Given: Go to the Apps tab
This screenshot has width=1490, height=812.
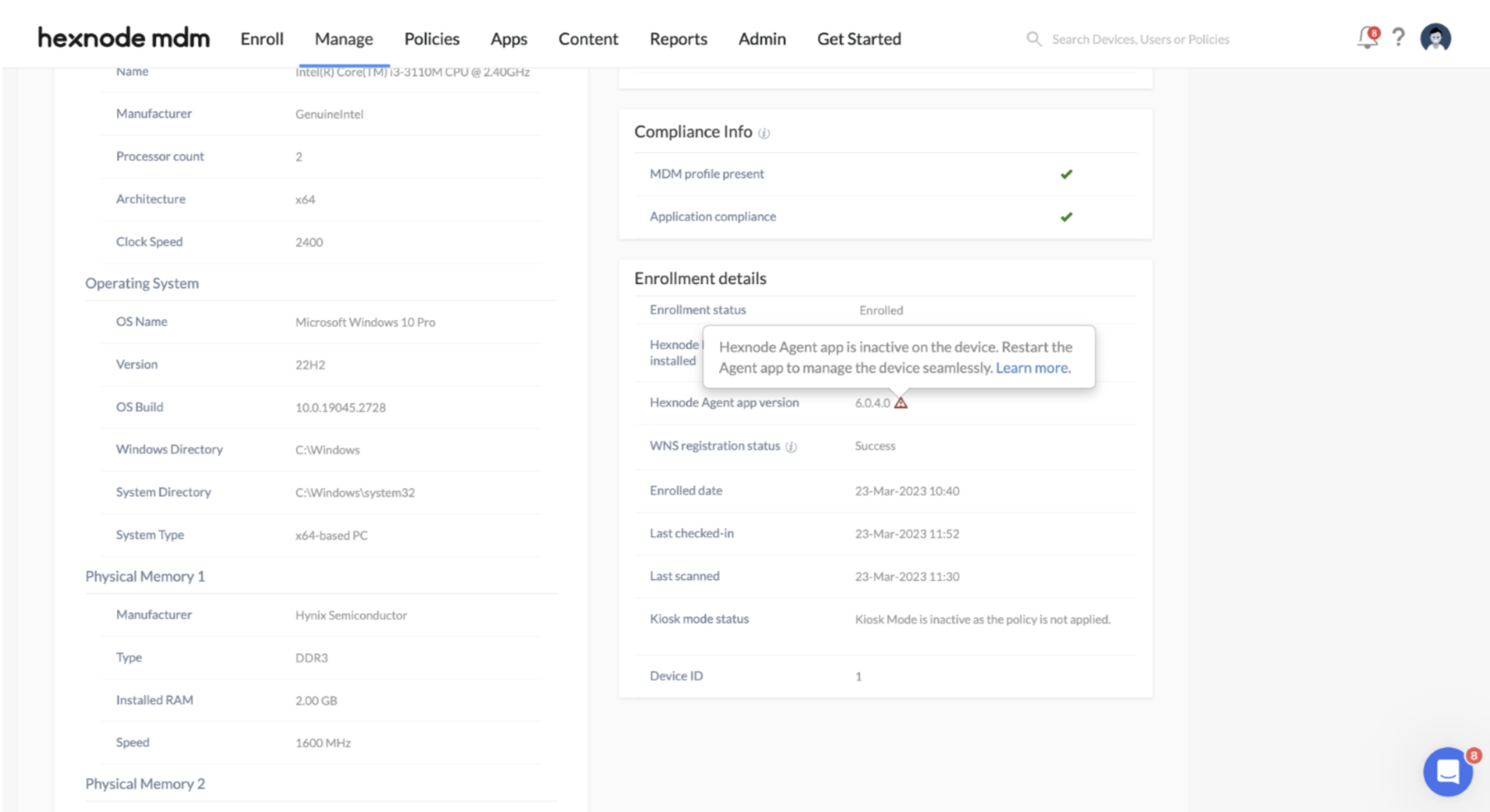Looking at the screenshot, I should (x=509, y=38).
